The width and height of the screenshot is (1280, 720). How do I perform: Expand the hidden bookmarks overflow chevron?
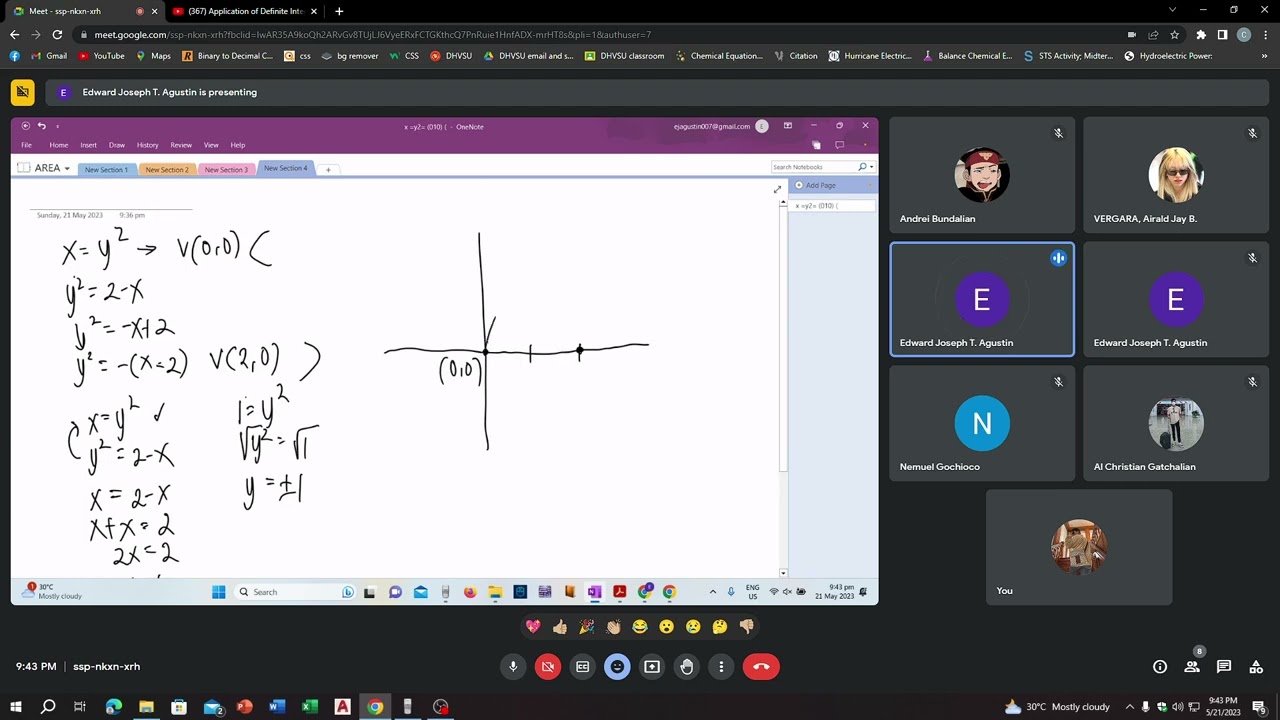point(1264,56)
